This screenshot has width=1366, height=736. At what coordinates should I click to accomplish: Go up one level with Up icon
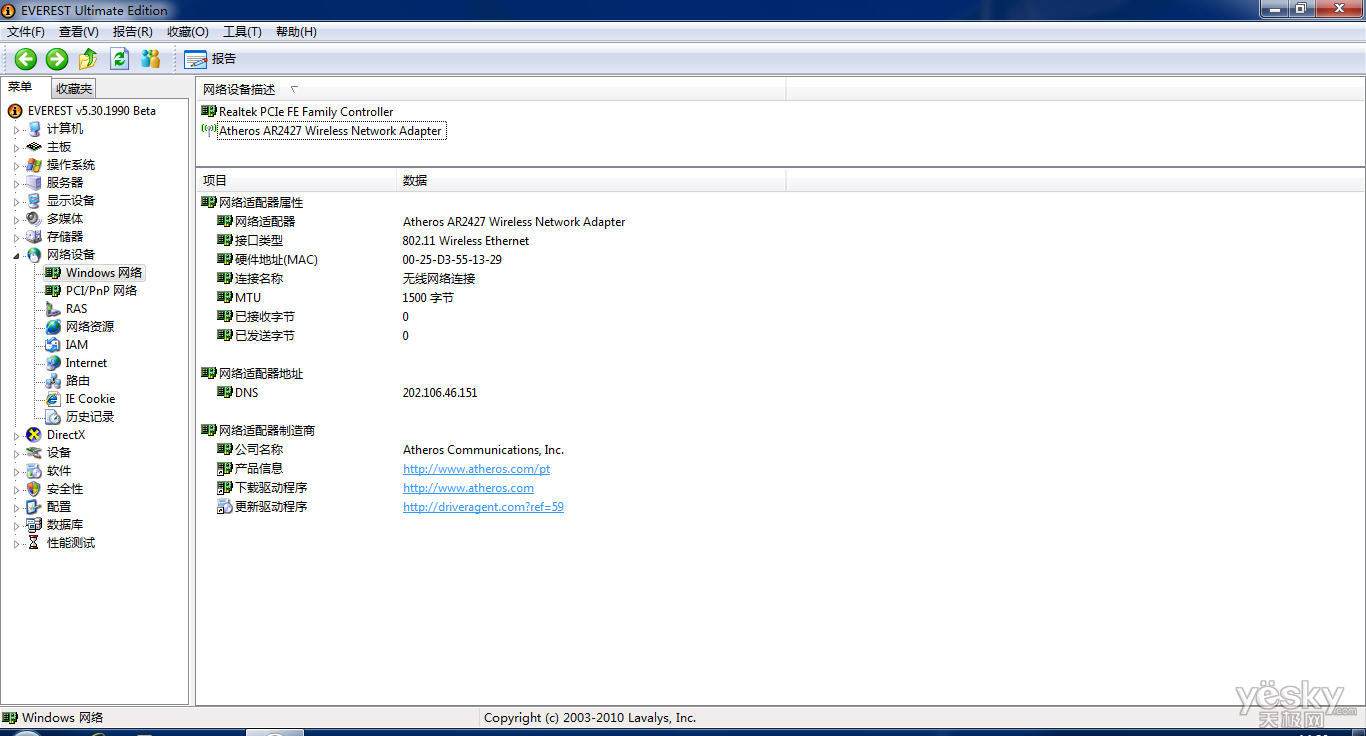click(88, 59)
